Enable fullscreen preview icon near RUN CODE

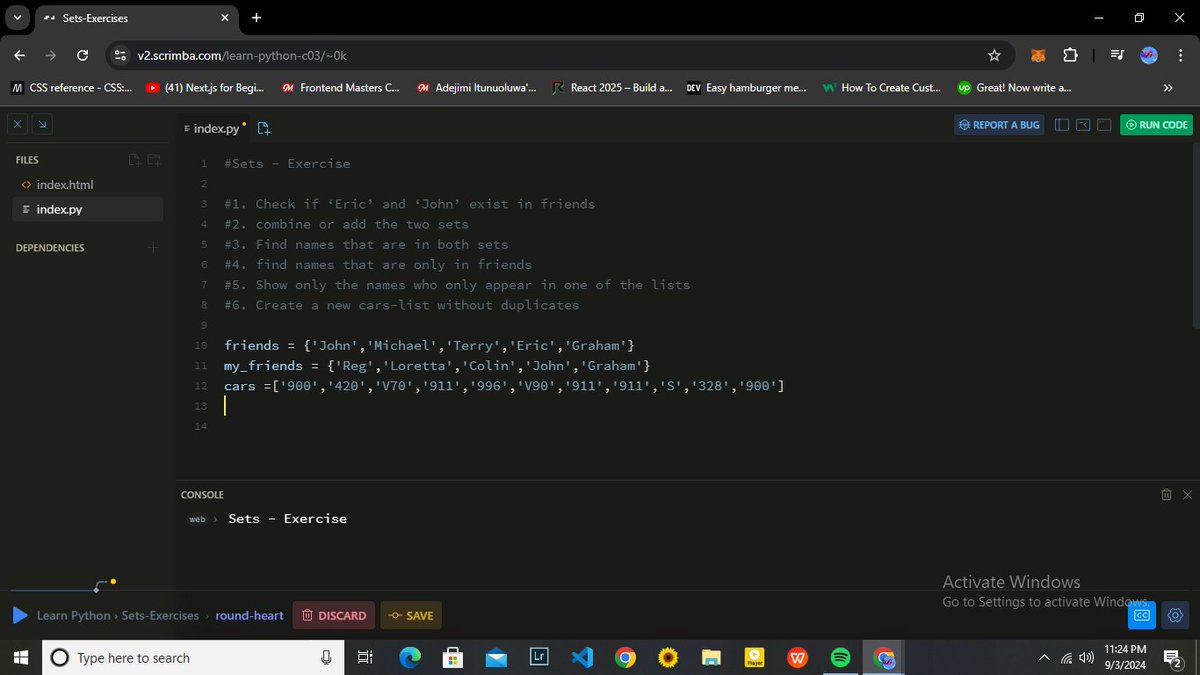(1104, 124)
